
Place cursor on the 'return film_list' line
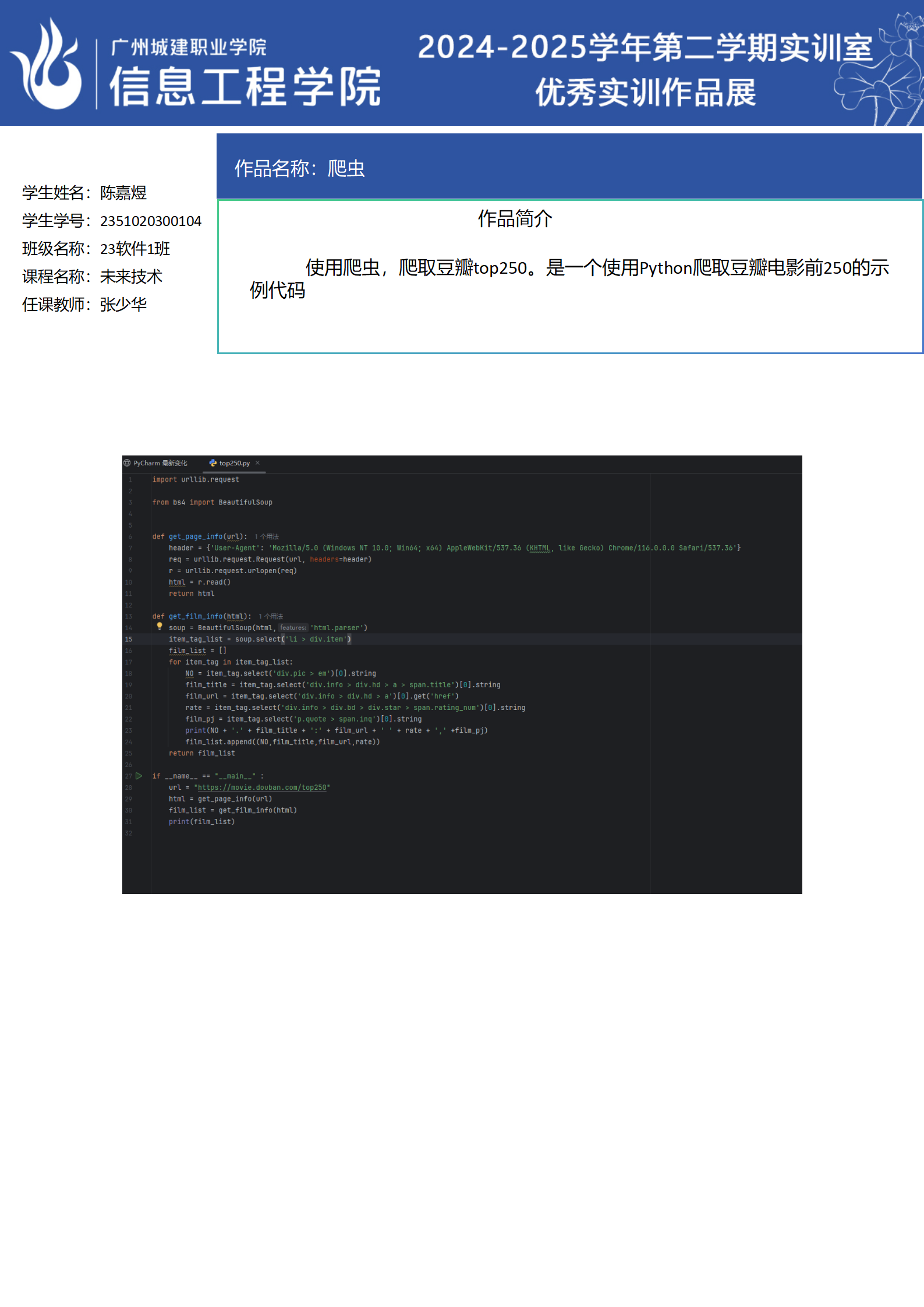coord(202,753)
